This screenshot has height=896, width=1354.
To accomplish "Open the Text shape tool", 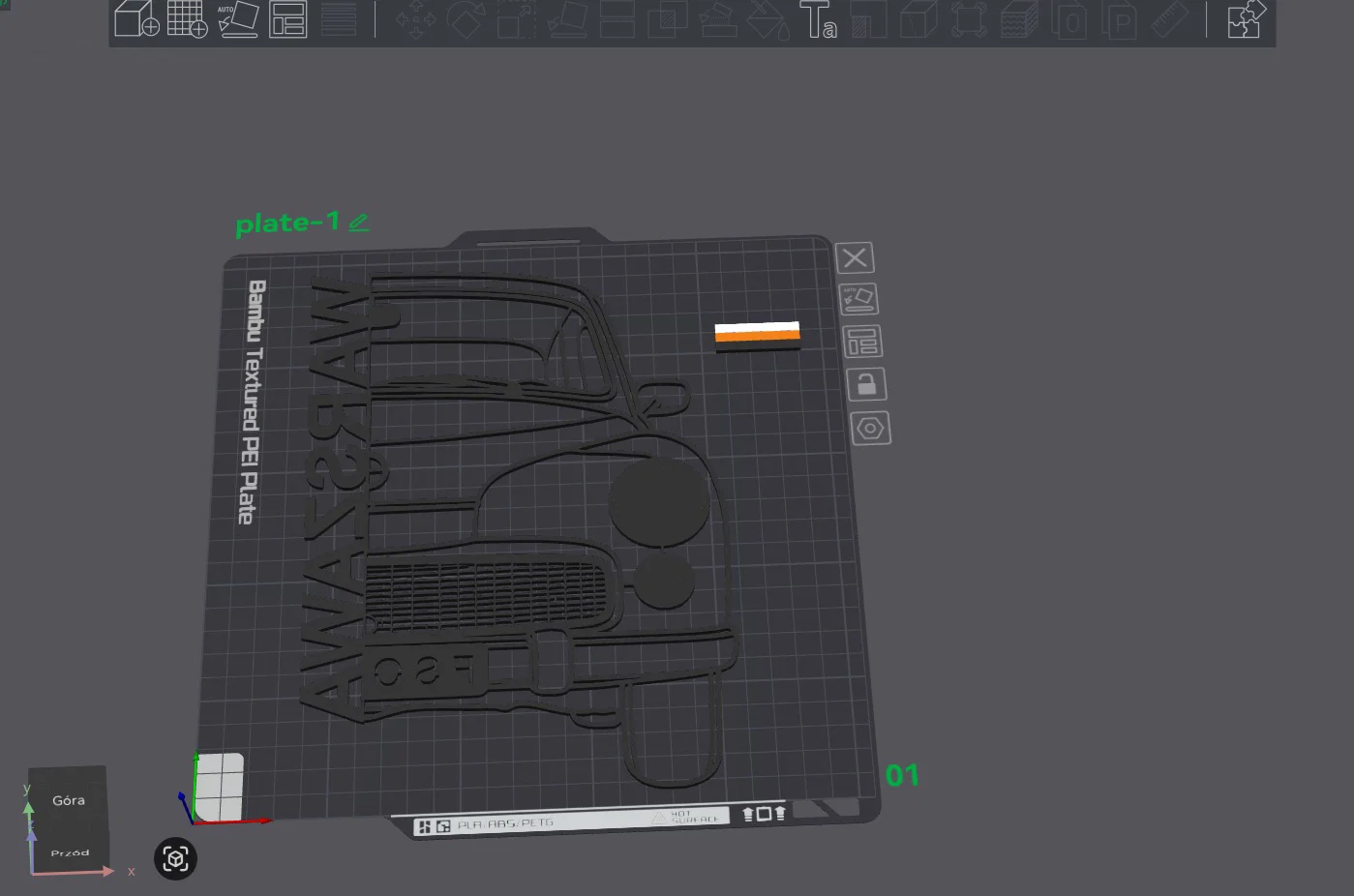I will (818, 18).
